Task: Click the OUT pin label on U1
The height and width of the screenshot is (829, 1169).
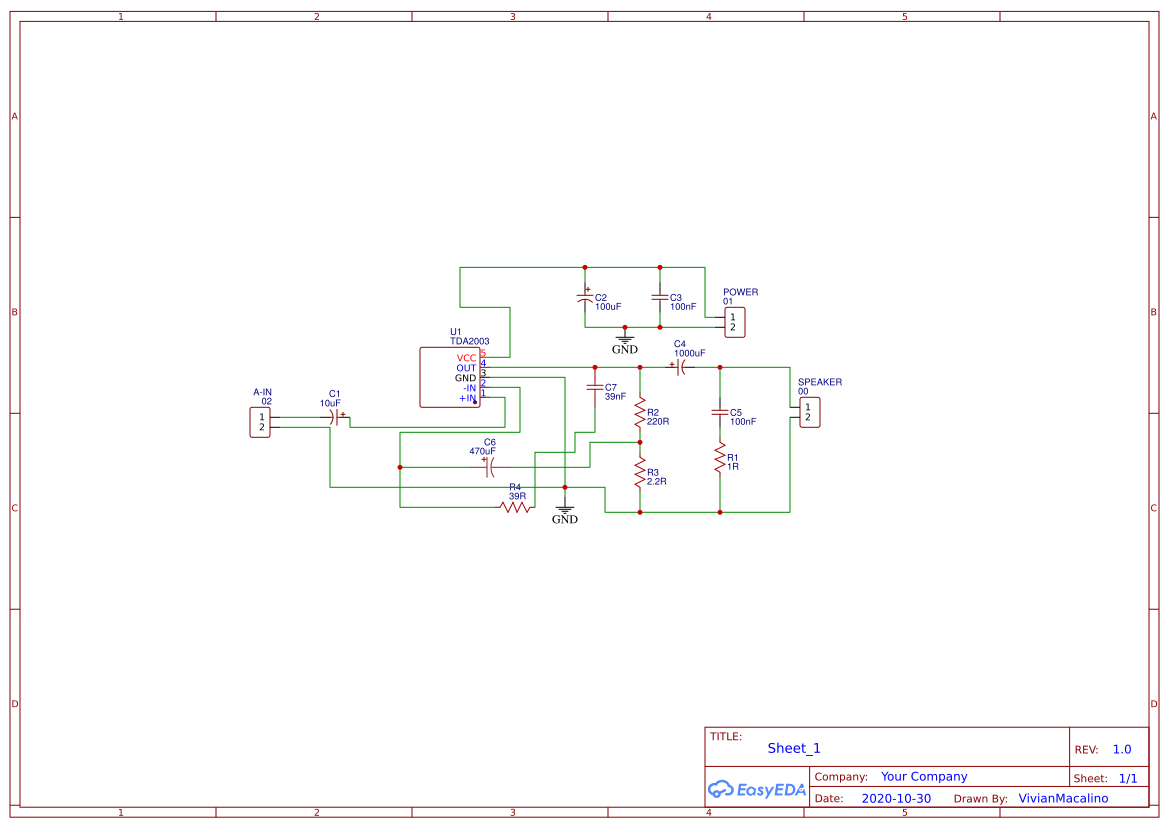Action: 466,368
